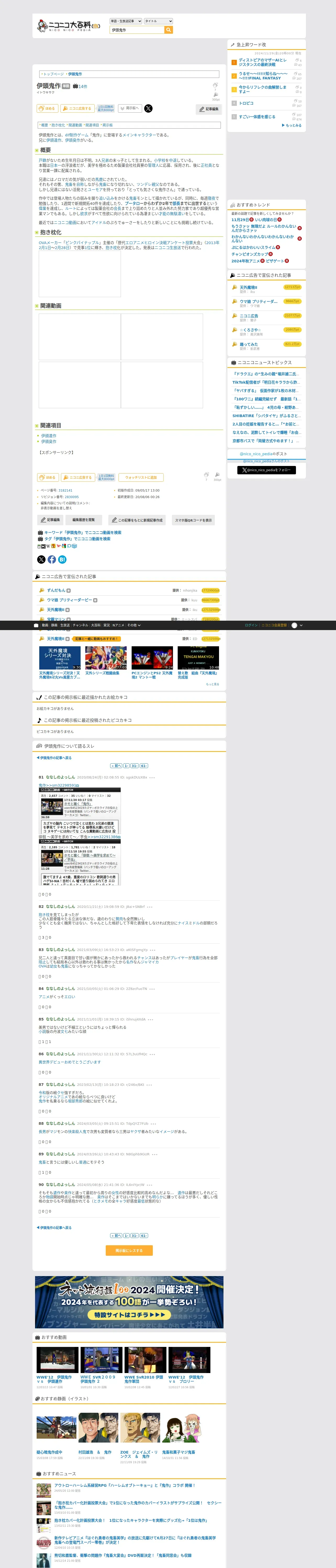Viewport: 336px width, 1568px height.
Task: Click the 大百科 item in the Niconico bar
Action: click(96, 625)
